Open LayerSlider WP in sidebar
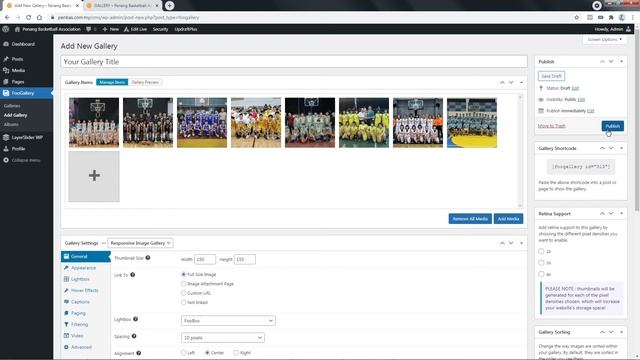 click(26, 138)
